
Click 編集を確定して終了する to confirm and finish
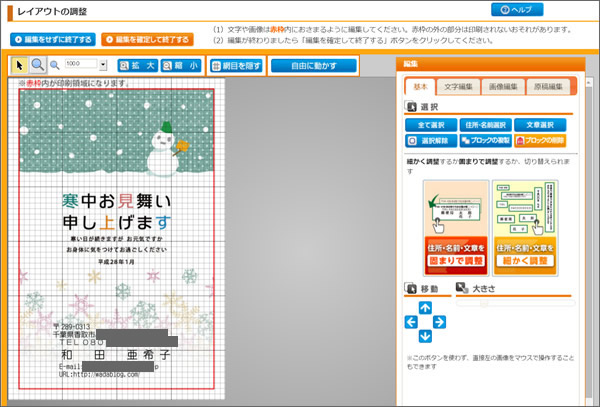click(x=147, y=39)
